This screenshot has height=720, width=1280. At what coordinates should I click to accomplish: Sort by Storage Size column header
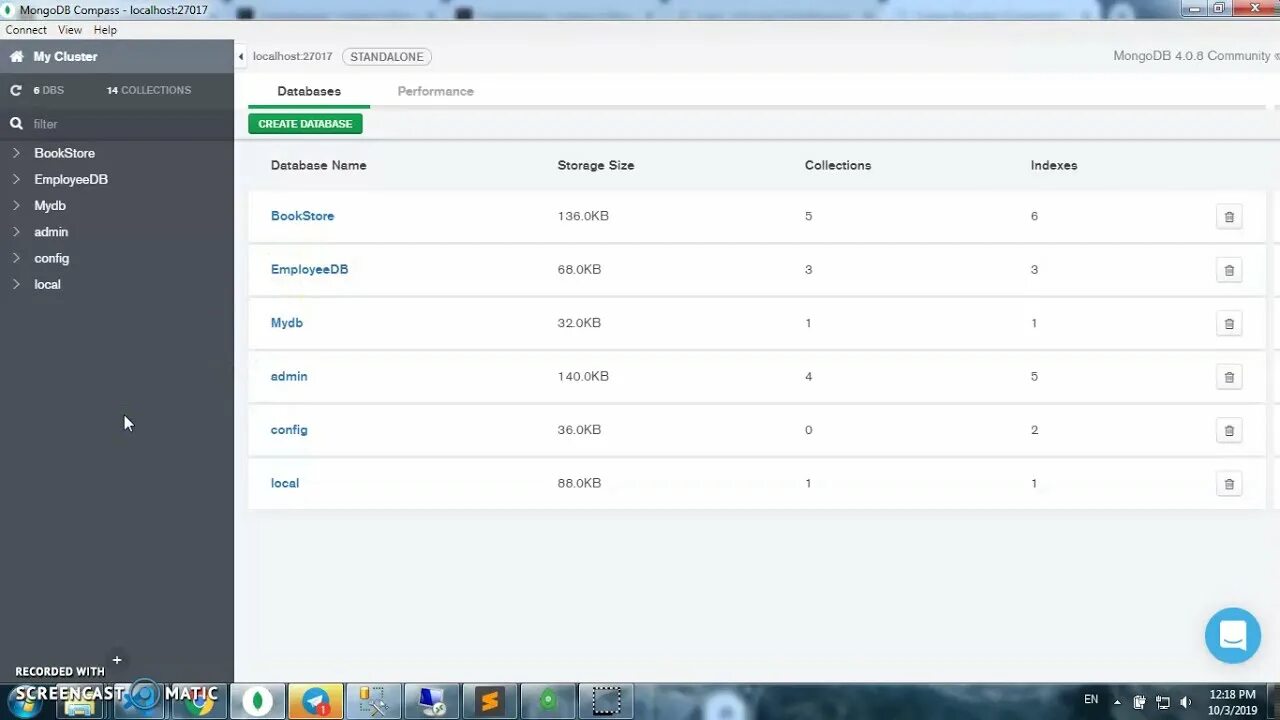[596, 165]
